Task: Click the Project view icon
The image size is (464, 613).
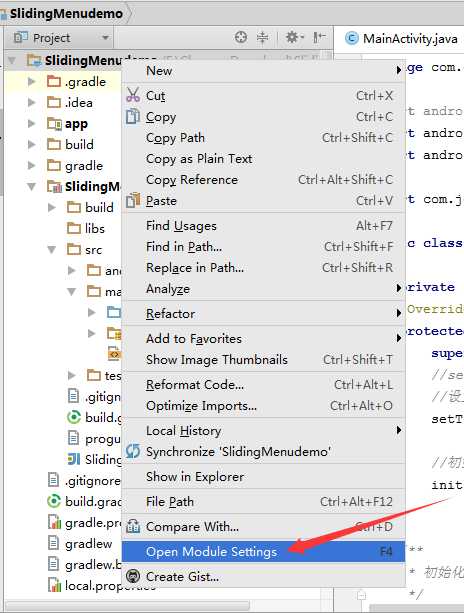Action: [x=21, y=38]
